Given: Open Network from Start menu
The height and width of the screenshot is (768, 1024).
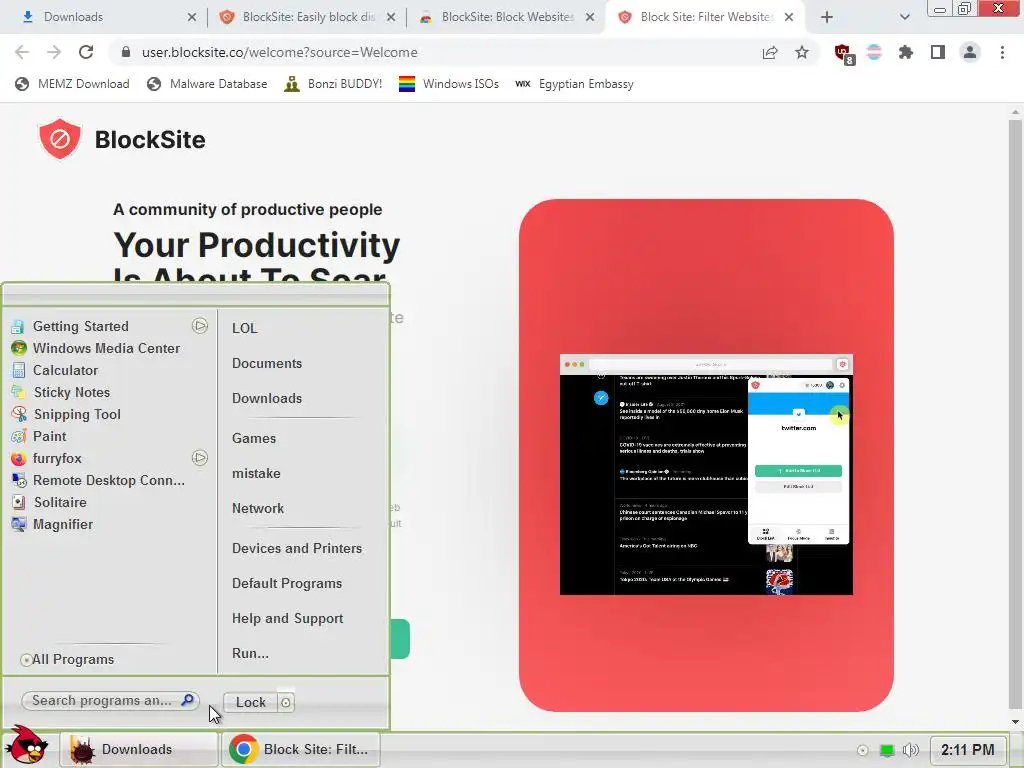Looking at the screenshot, I should pos(258,509).
